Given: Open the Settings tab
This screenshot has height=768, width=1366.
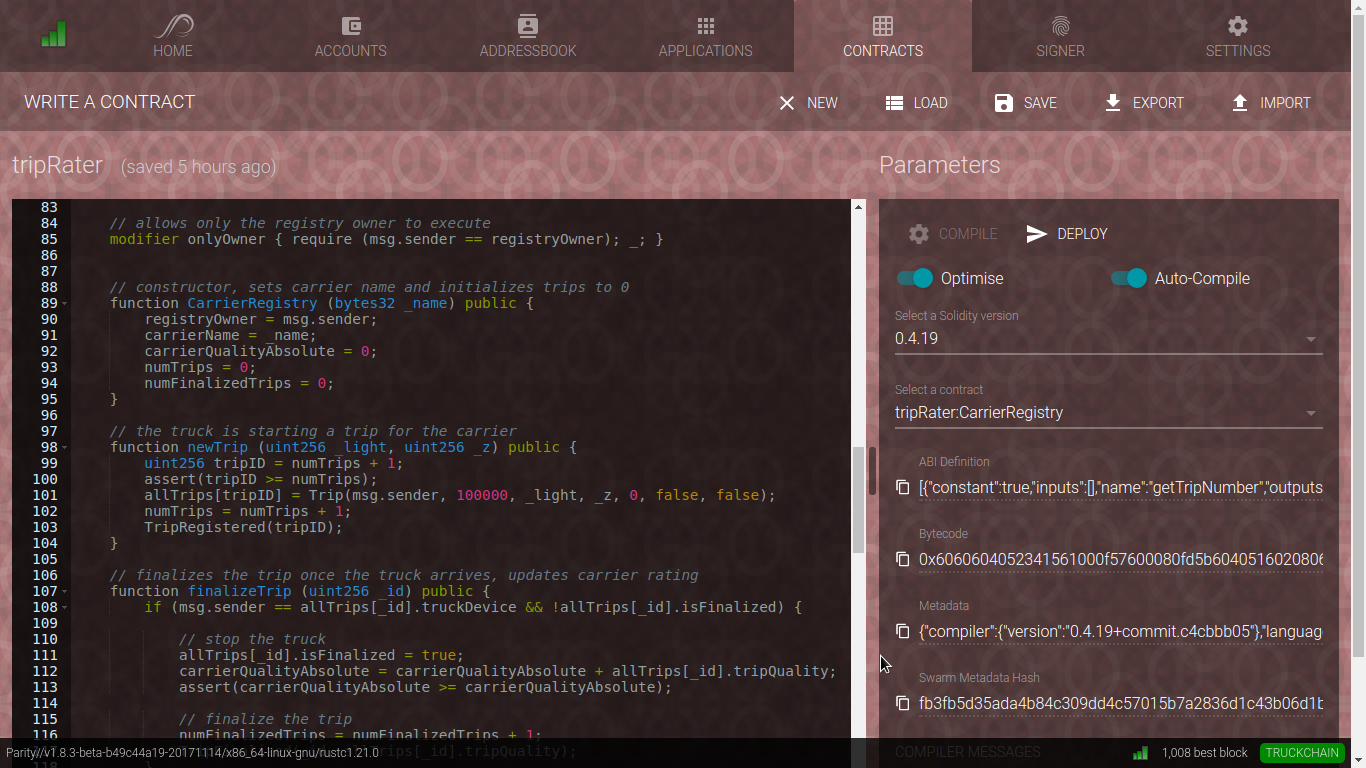Looking at the screenshot, I should (1238, 36).
